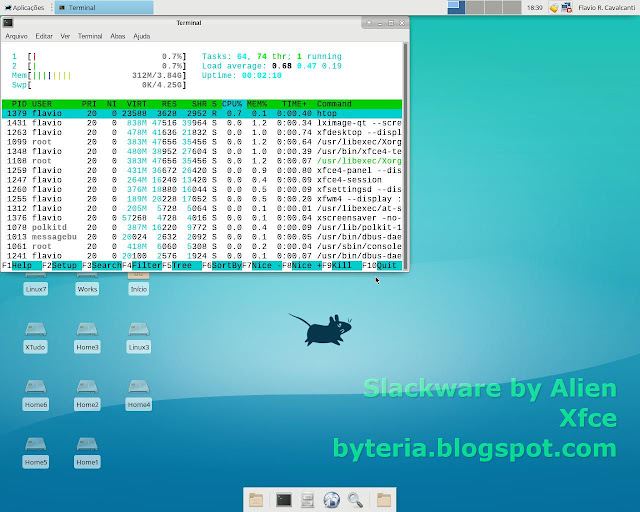Launch the terminal emulator from the dock
Image resolution: width=640 pixels, height=512 pixels.
(x=284, y=500)
